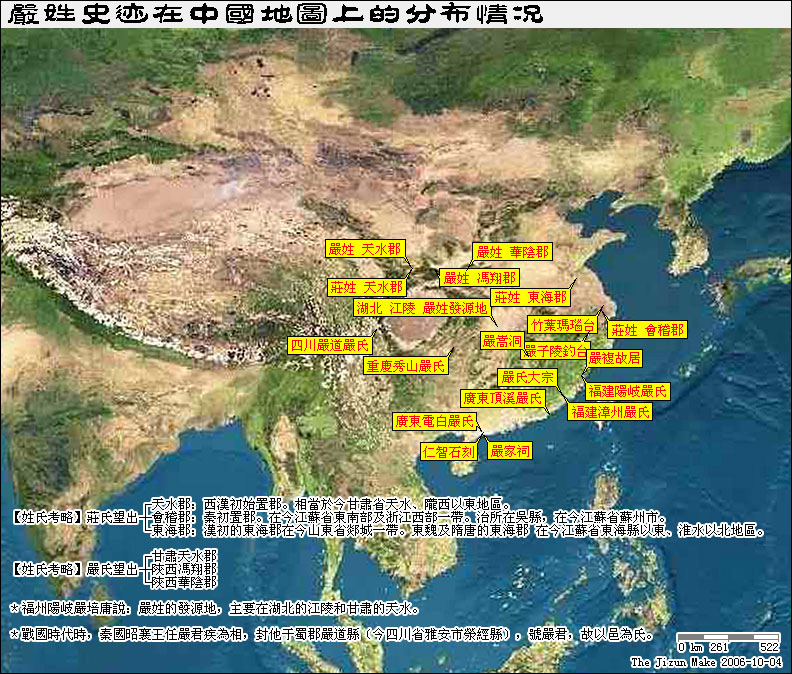Click the 嚴氏大宗 label
This screenshot has height=674, width=792.
pos(527,377)
